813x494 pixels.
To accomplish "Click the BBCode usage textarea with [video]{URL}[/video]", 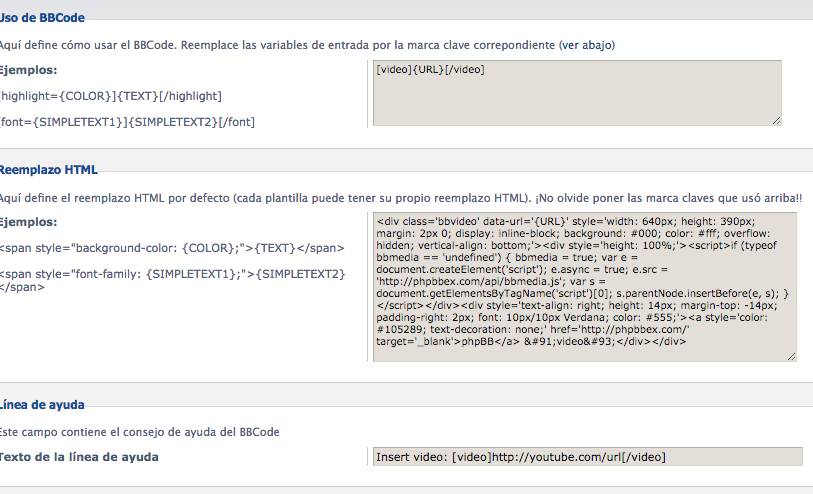I will [577, 93].
